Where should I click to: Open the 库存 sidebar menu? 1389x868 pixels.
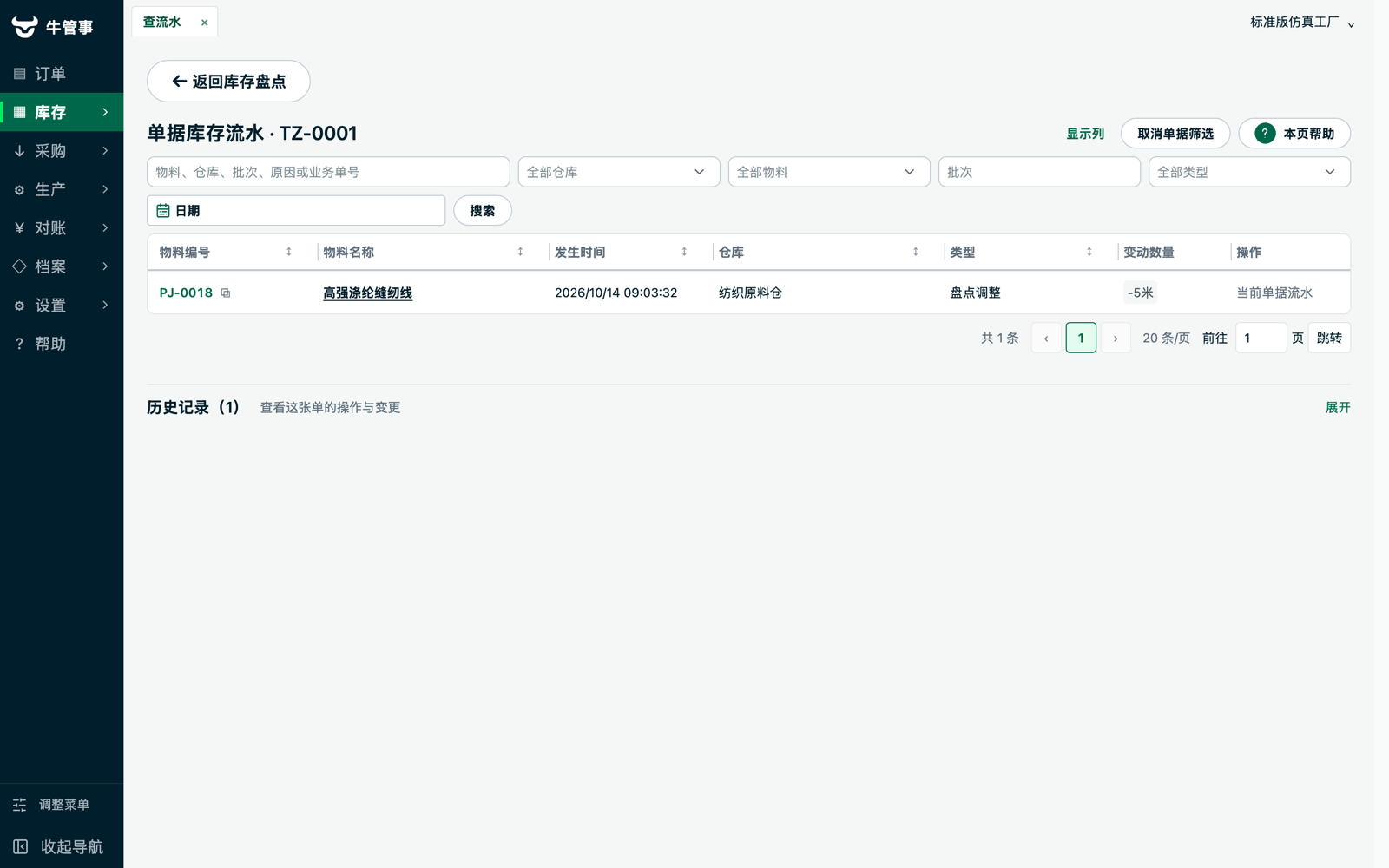point(62,112)
